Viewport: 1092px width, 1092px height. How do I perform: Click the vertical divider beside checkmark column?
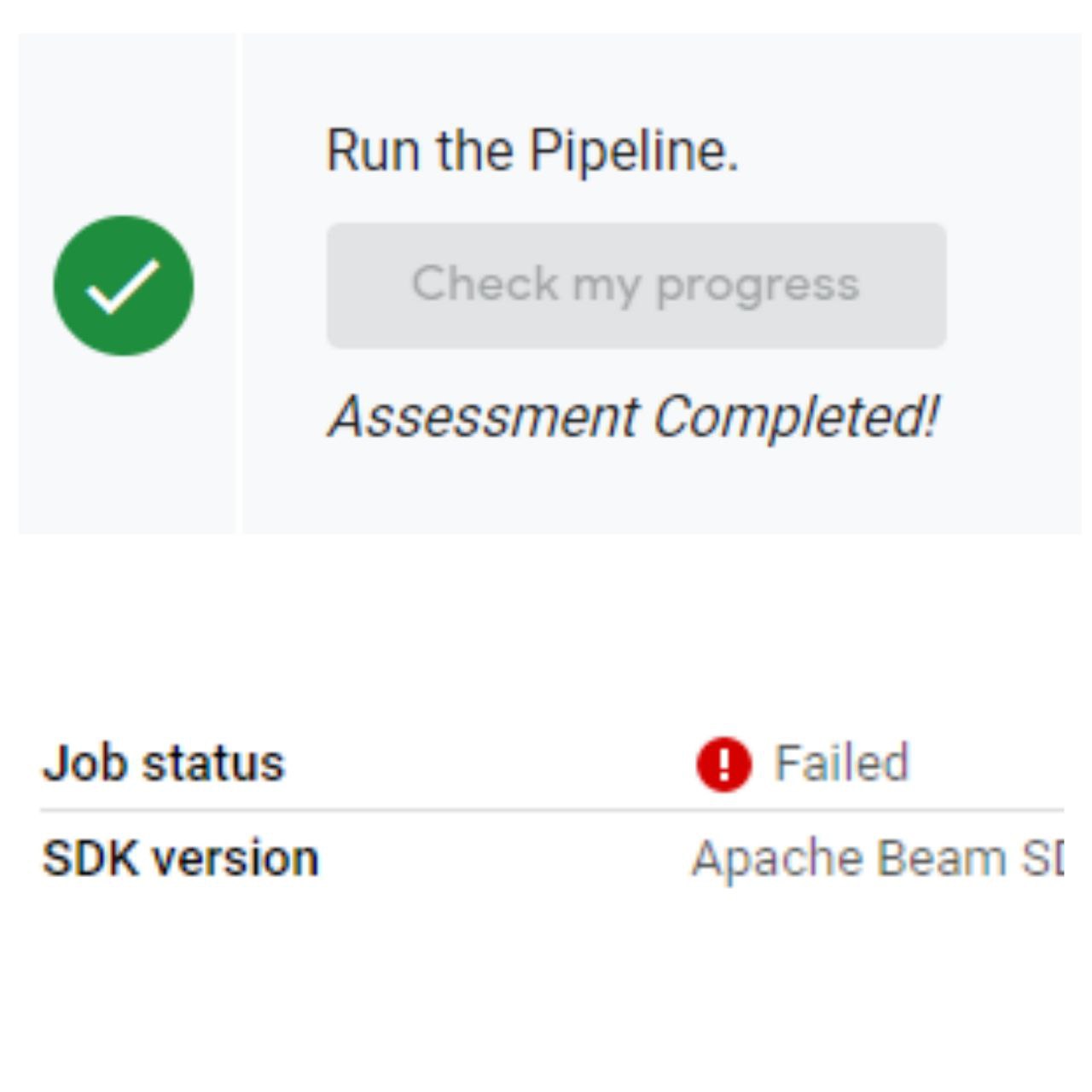[239, 283]
